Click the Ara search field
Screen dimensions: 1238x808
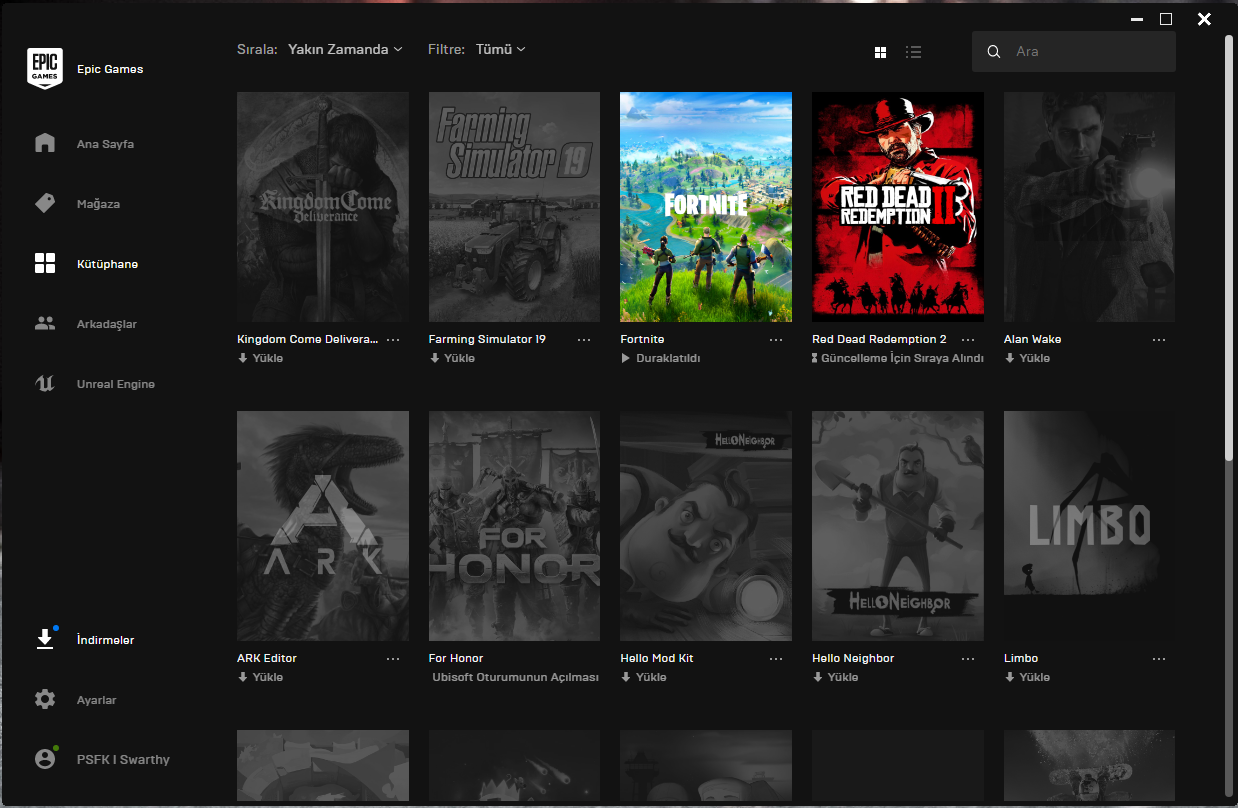1074,52
